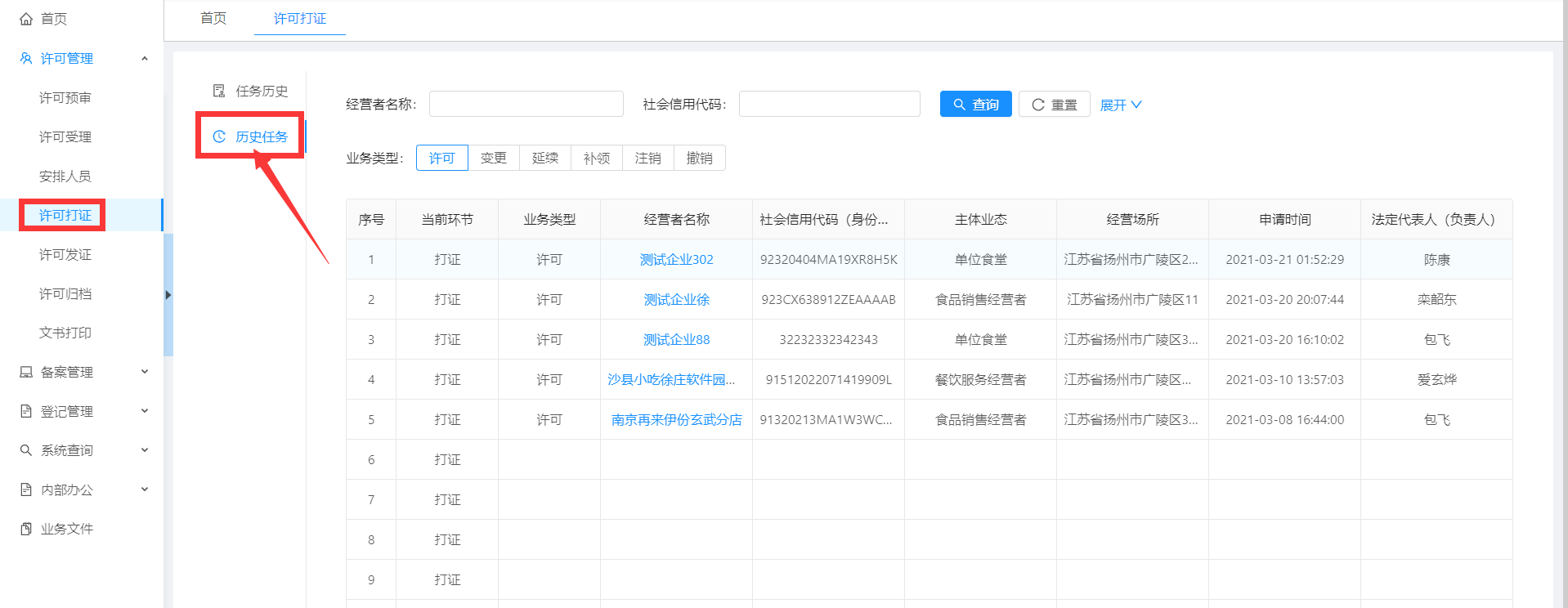
Task: Click the 备案管理 icon in the sidebar
Action: coord(26,372)
